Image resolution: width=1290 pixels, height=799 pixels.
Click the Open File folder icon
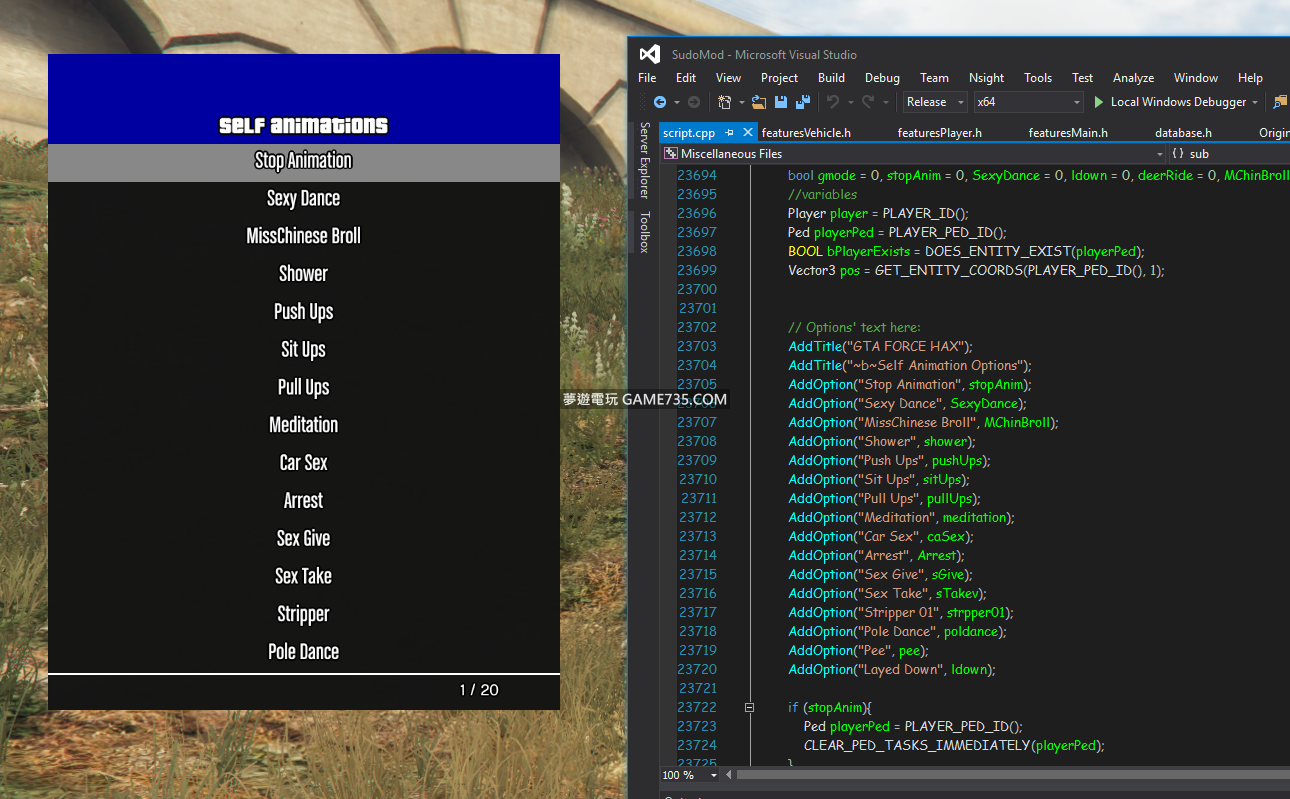tap(759, 102)
